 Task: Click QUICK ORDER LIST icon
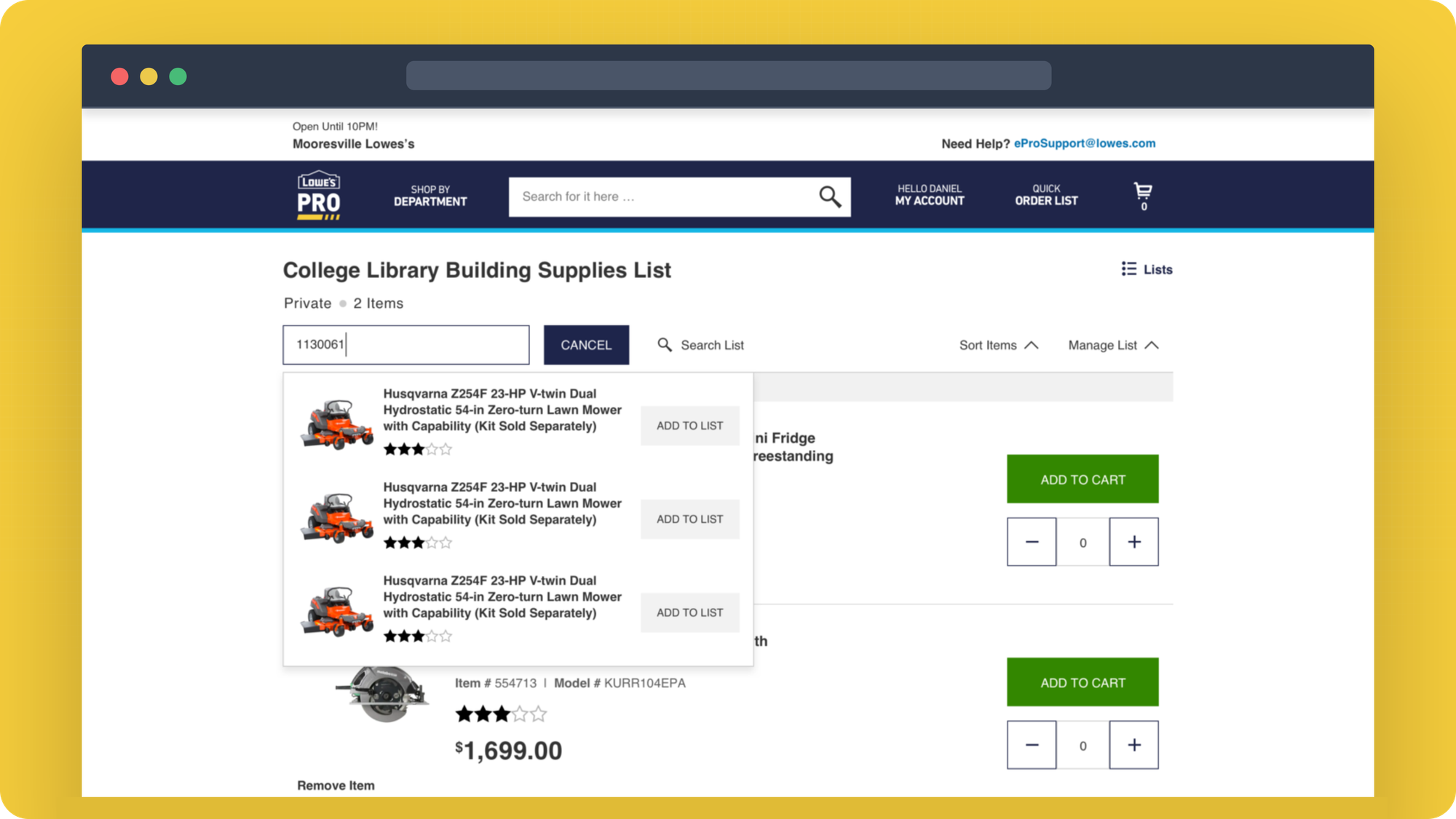click(1046, 195)
